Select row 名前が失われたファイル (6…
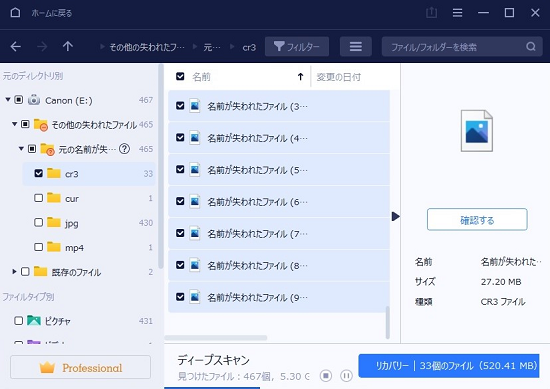The height and width of the screenshot is (389, 550). tap(279, 201)
